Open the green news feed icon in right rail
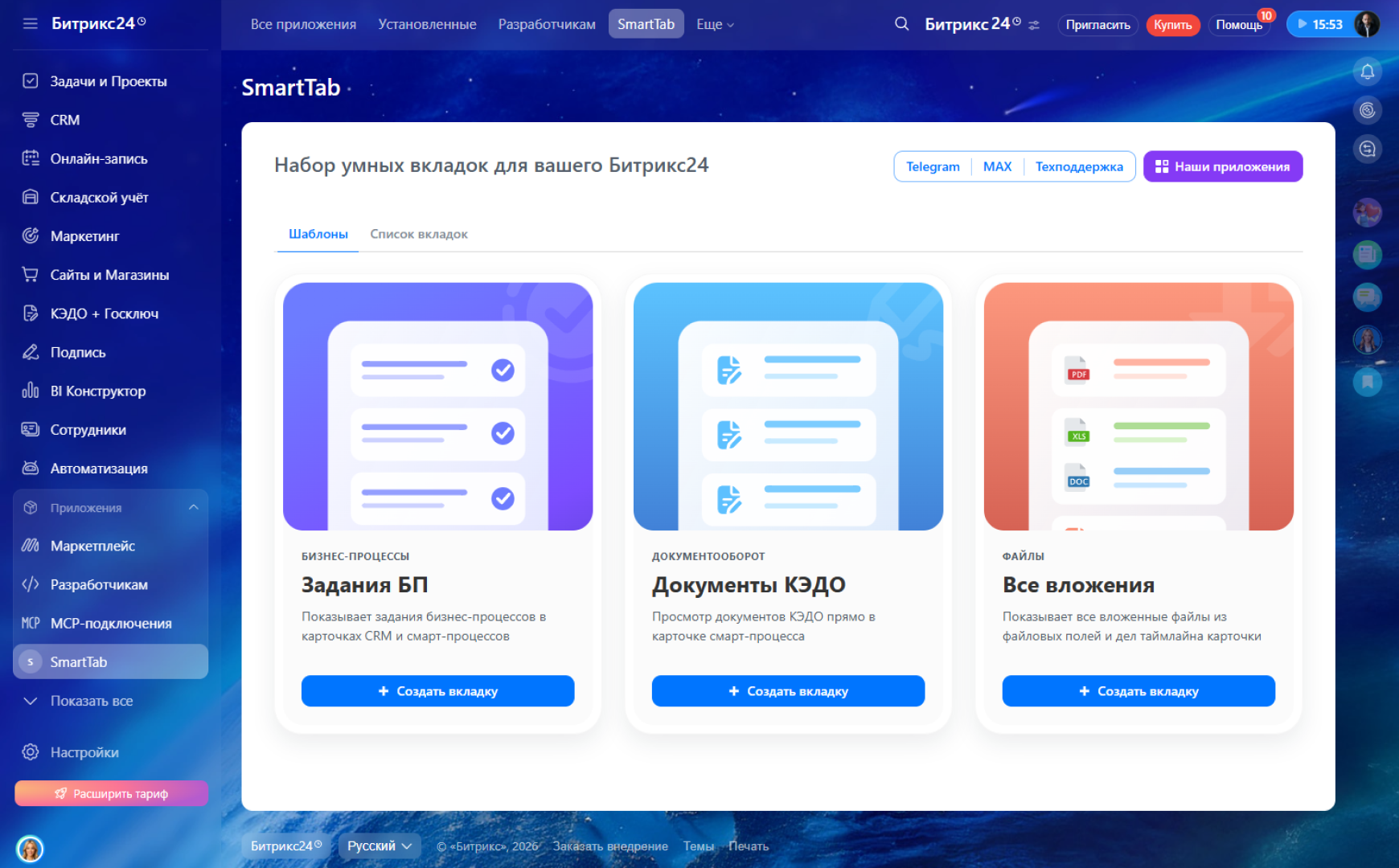Viewport: 1399px width, 868px height. point(1367,255)
